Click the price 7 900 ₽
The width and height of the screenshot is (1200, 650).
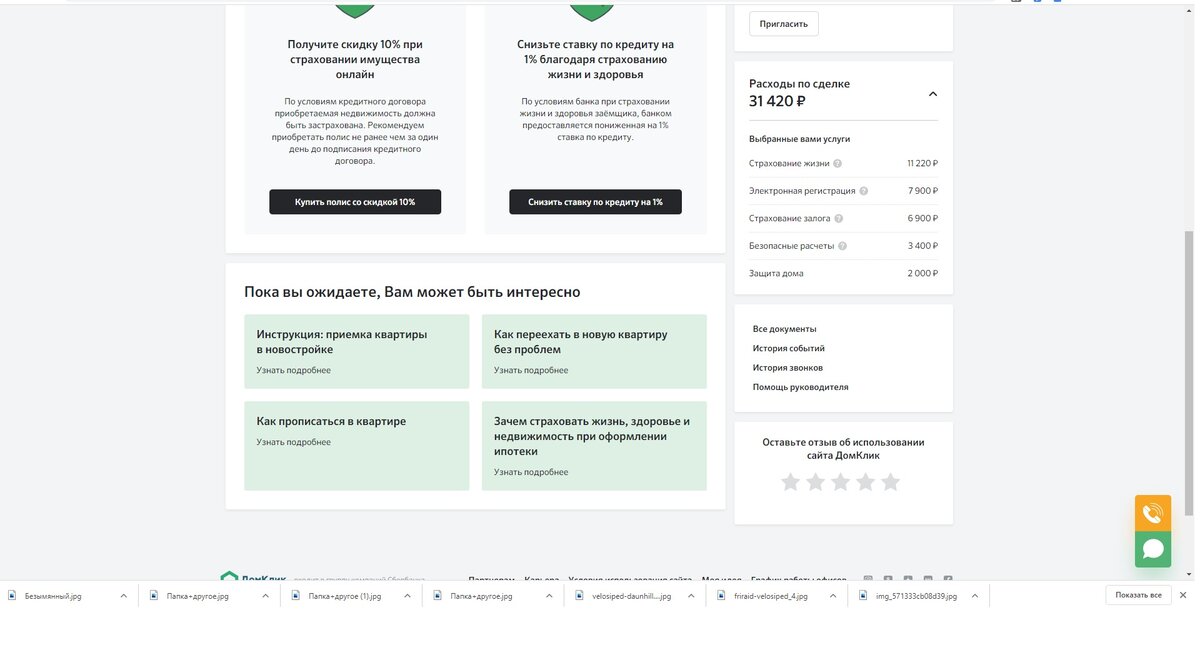923,190
